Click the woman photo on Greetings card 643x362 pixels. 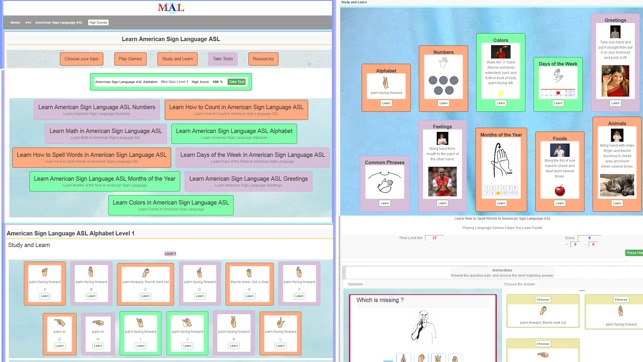pos(615,81)
